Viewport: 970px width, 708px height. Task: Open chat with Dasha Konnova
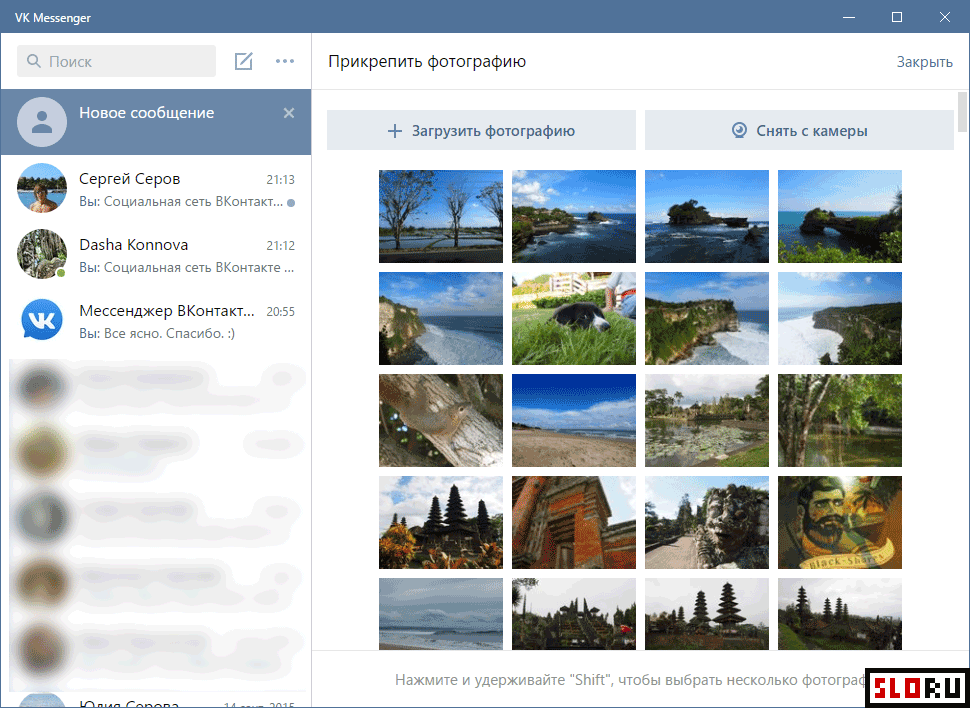tap(156, 254)
